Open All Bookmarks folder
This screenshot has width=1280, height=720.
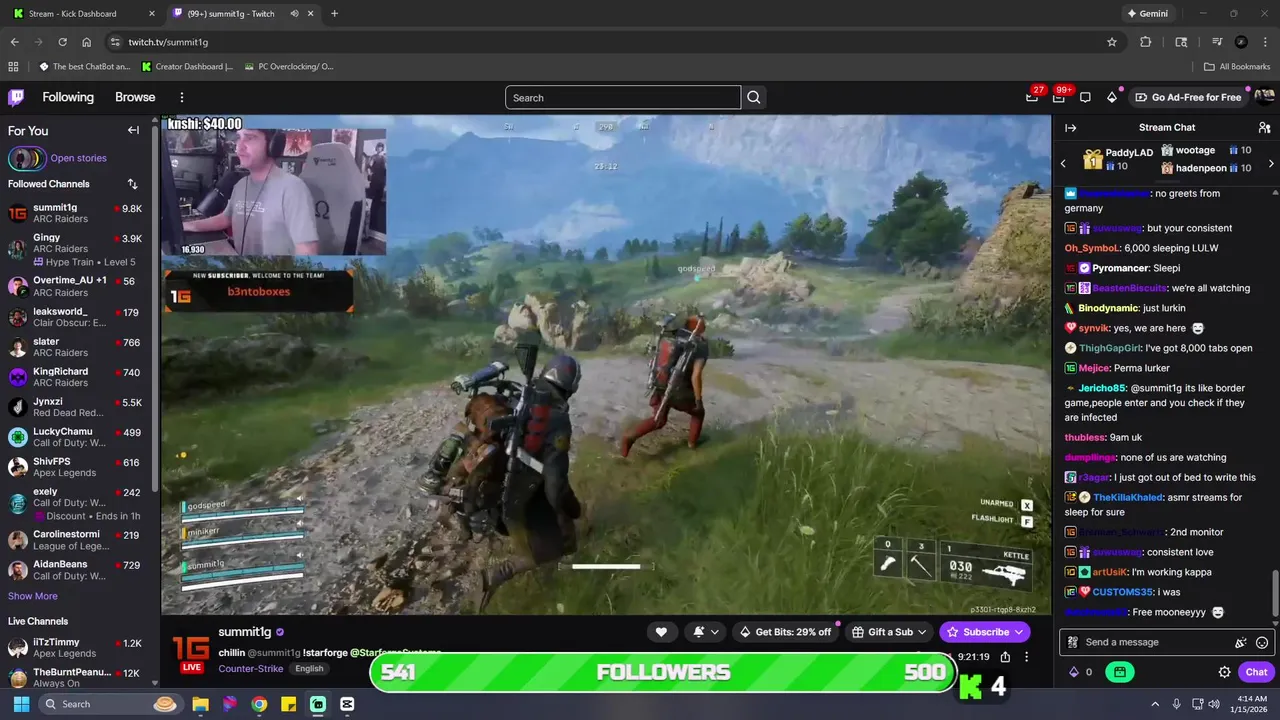(1237, 67)
